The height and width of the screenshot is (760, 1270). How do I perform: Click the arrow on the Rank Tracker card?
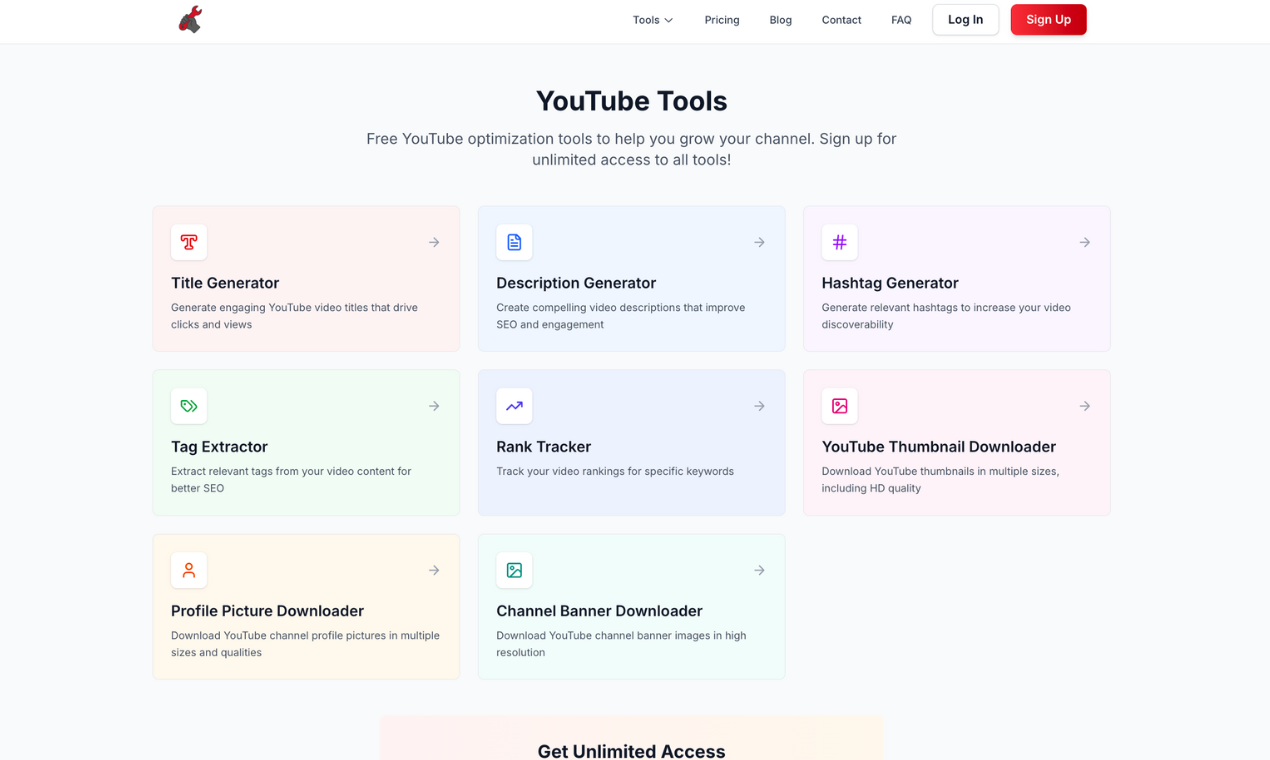760,406
